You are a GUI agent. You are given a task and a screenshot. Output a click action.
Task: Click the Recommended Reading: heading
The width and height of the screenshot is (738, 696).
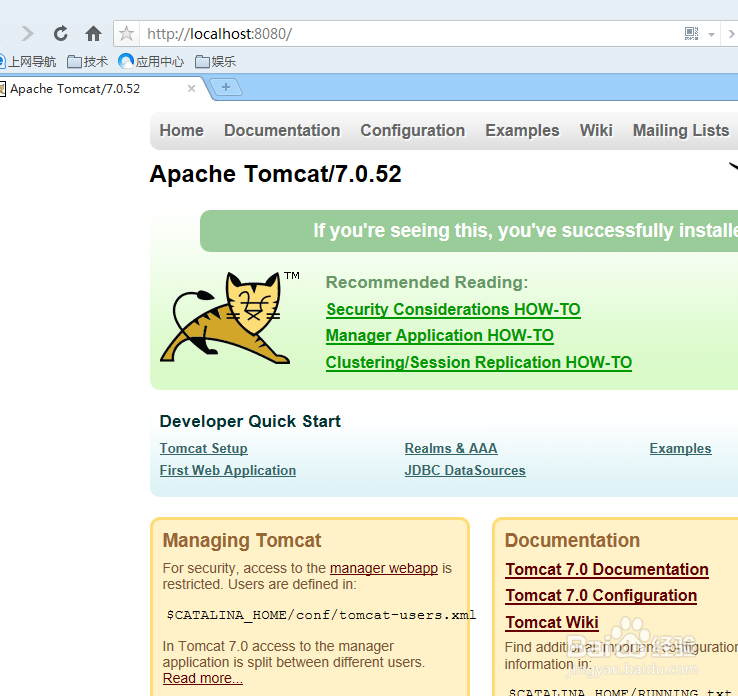coord(427,282)
